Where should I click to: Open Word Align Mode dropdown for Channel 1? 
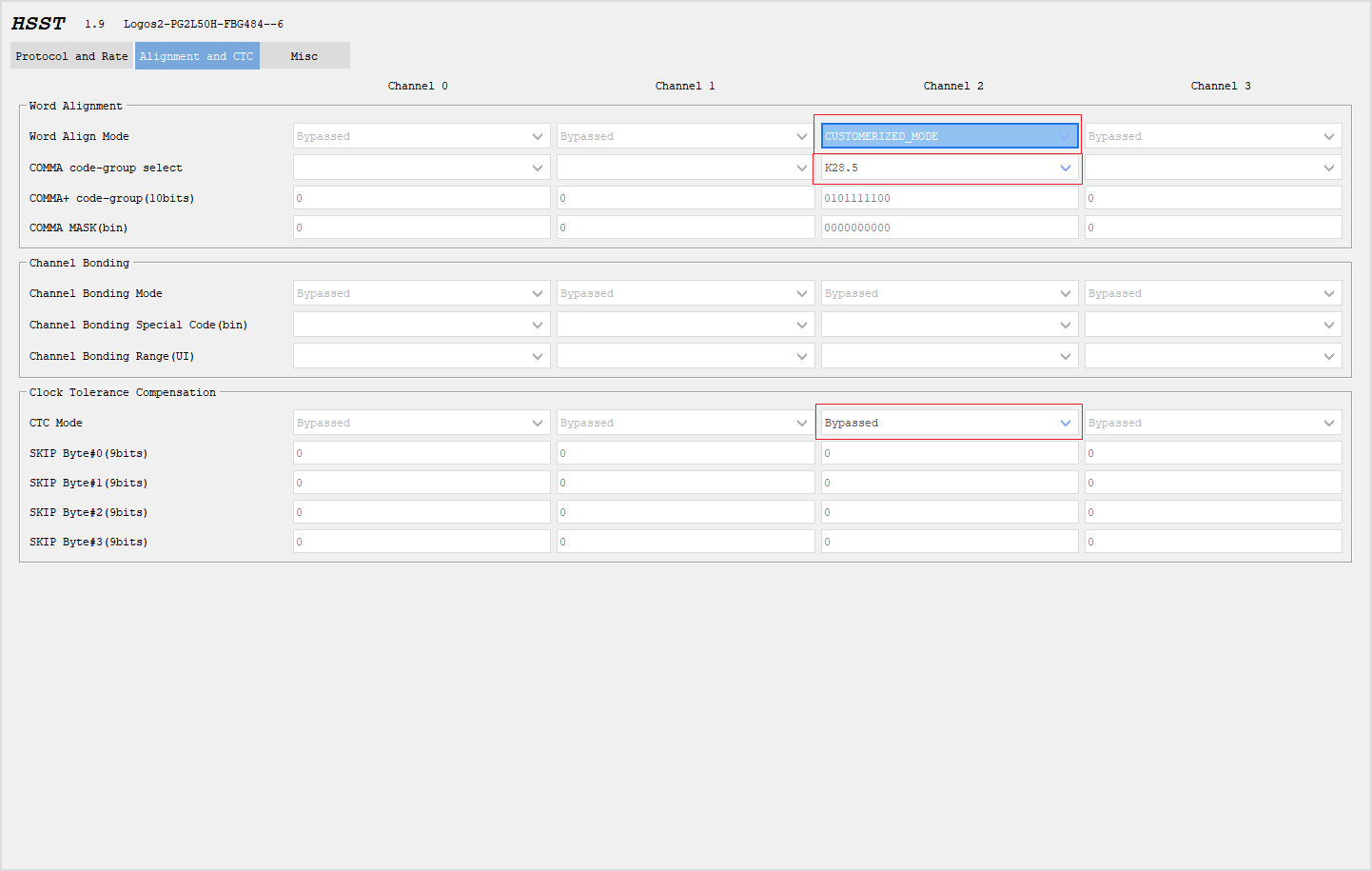tap(684, 135)
